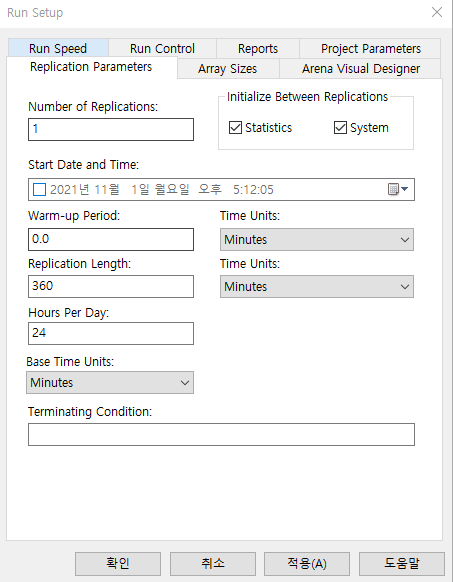The image size is (453, 582).
Task: Expand the Base Time Units dropdown
Action: 110,382
